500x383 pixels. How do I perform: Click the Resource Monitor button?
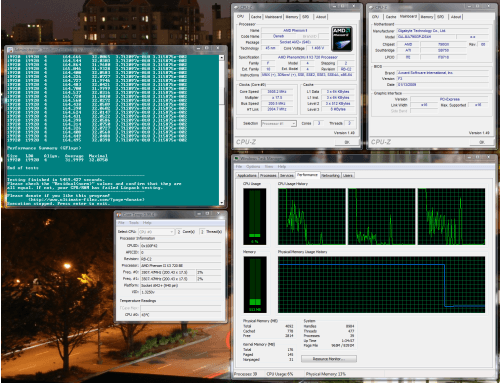point(329,359)
